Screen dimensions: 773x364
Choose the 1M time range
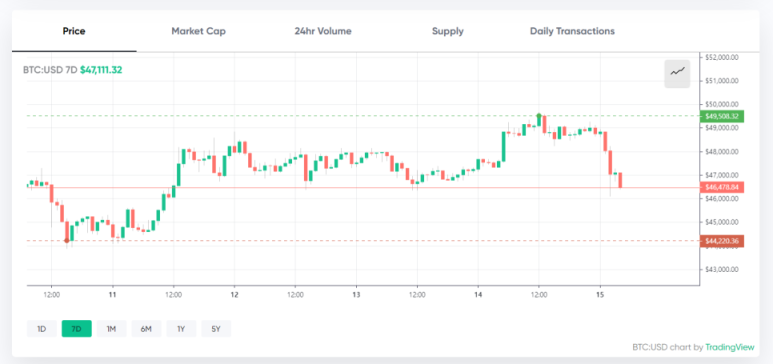click(111, 328)
